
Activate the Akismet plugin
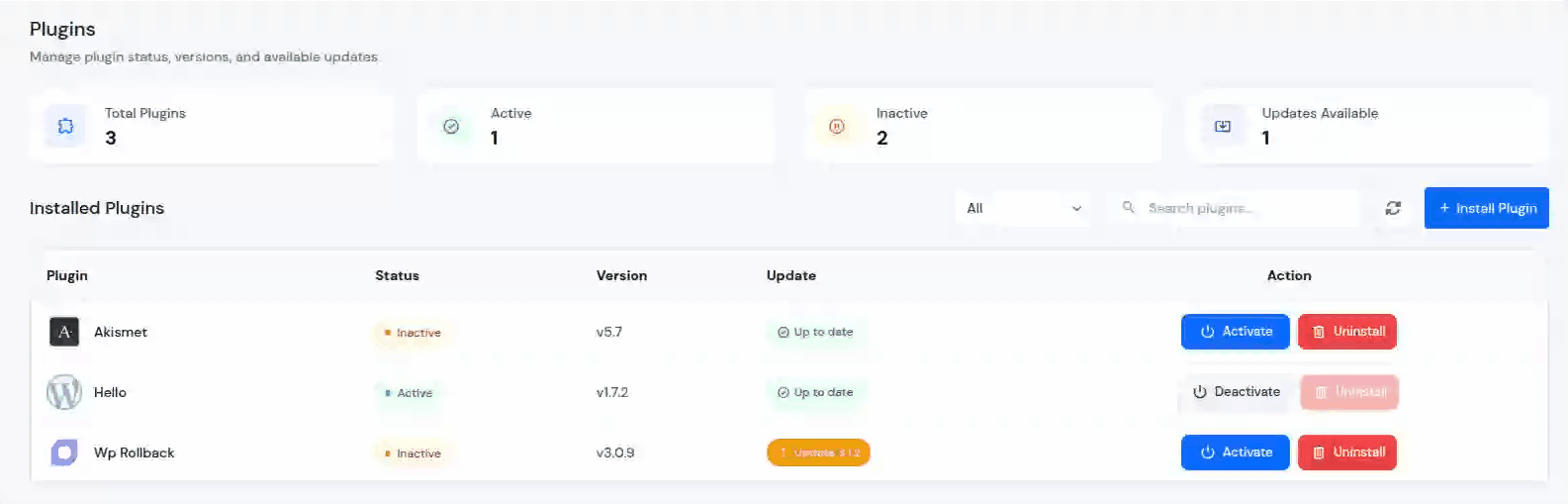pyautogui.click(x=1236, y=332)
